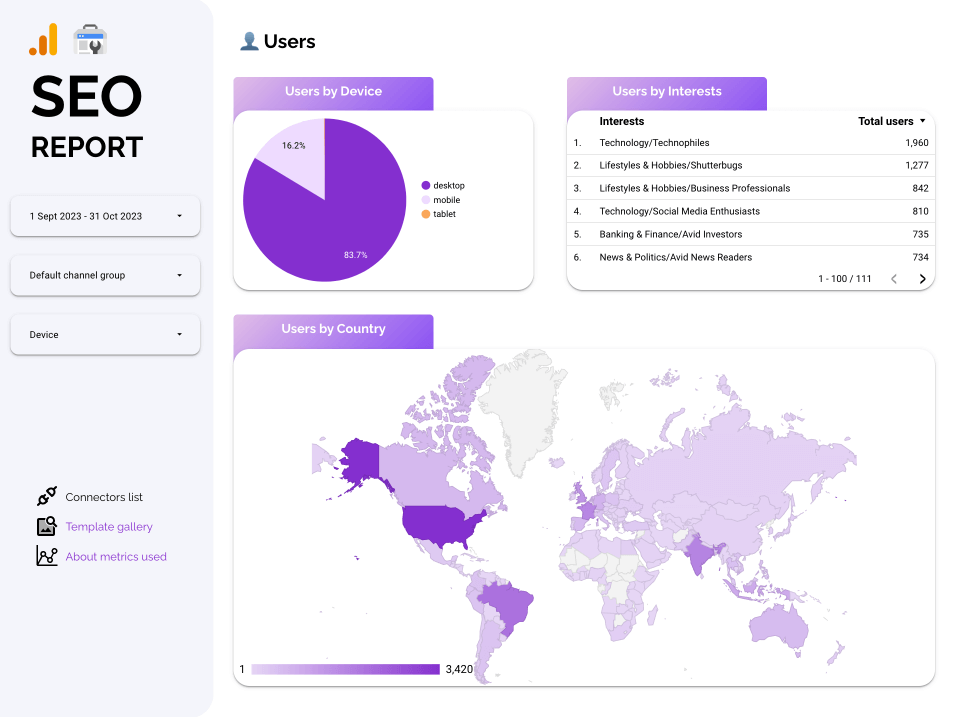Open the Template gallery link
955x717 pixels.
point(109,527)
